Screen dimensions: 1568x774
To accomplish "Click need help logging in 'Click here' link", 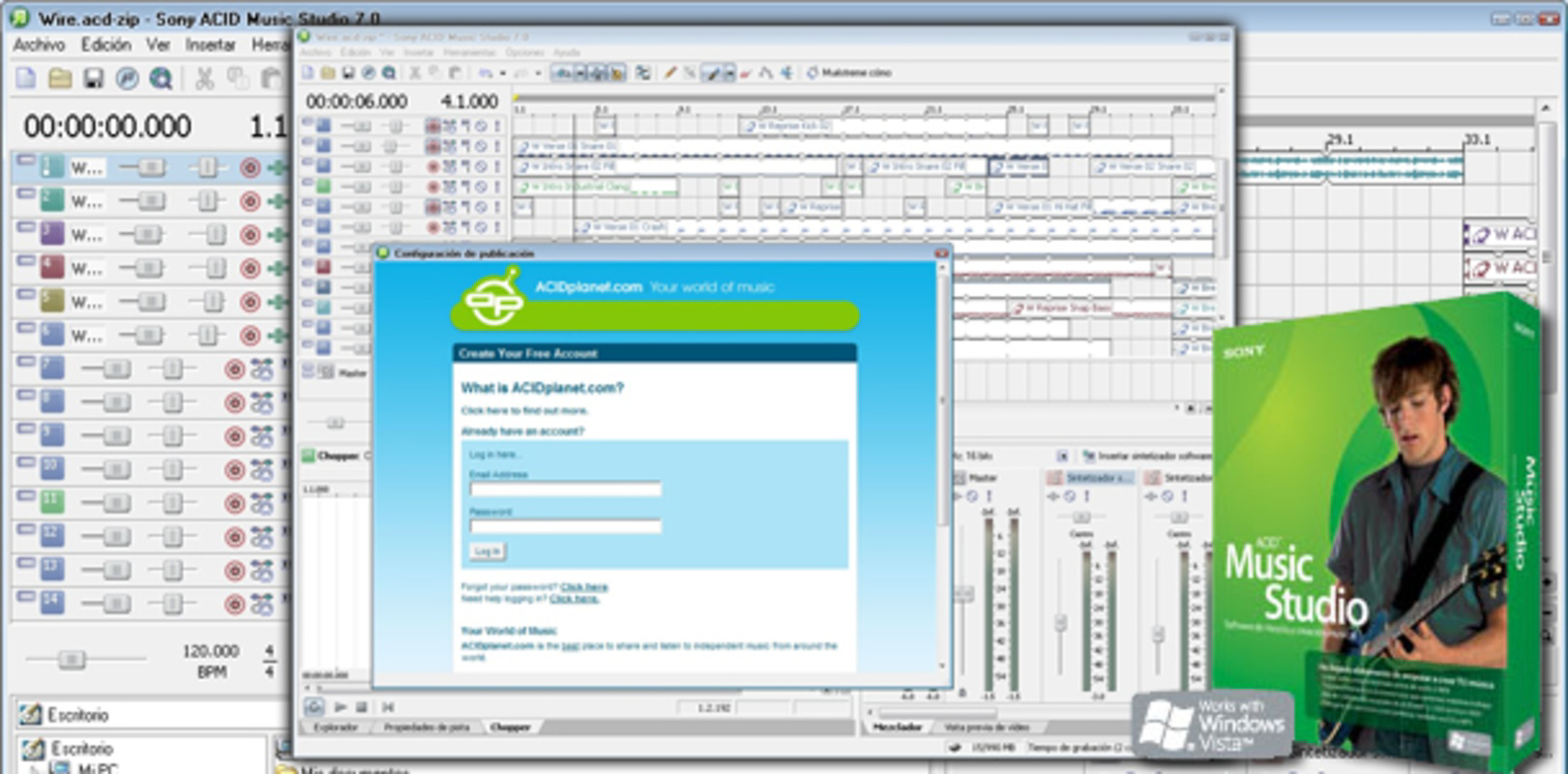I will click(x=575, y=599).
